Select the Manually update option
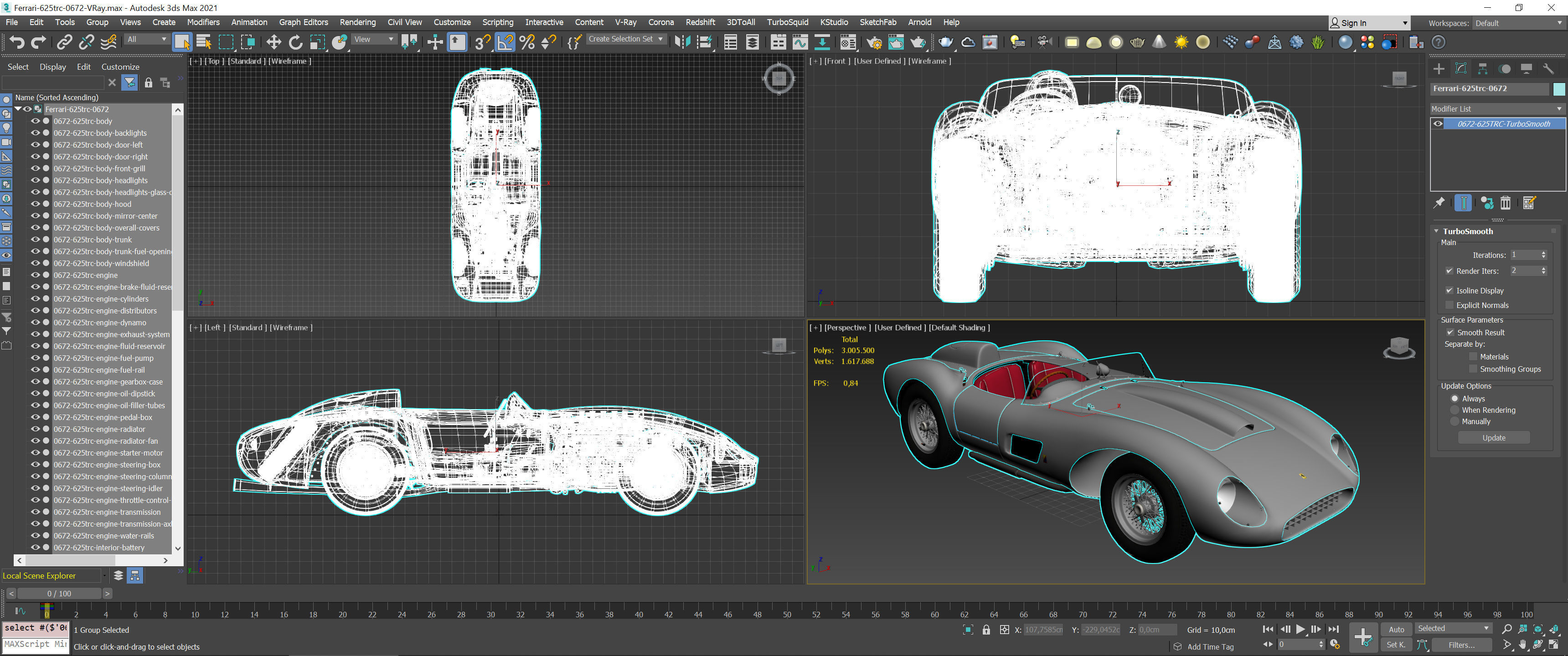1568x656 pixels. [x=1454, y=421]
